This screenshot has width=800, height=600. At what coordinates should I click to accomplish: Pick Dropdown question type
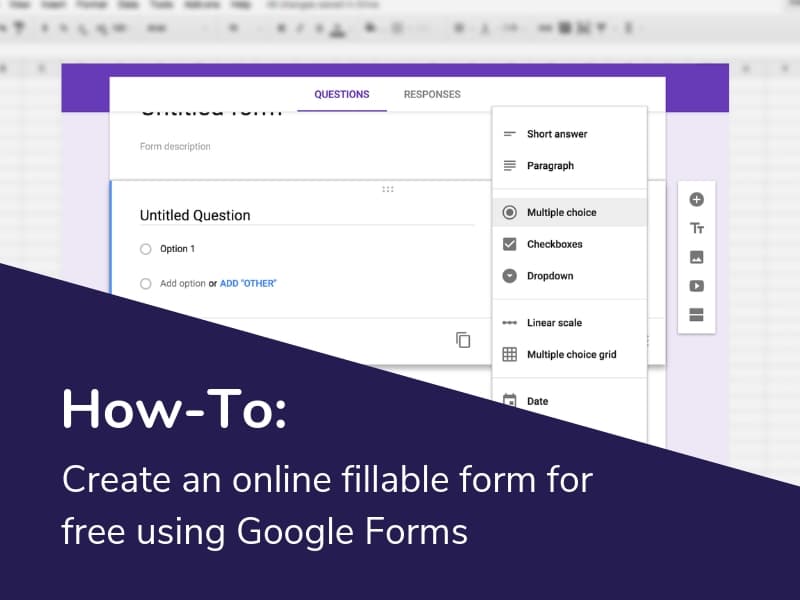click(569, 276)
